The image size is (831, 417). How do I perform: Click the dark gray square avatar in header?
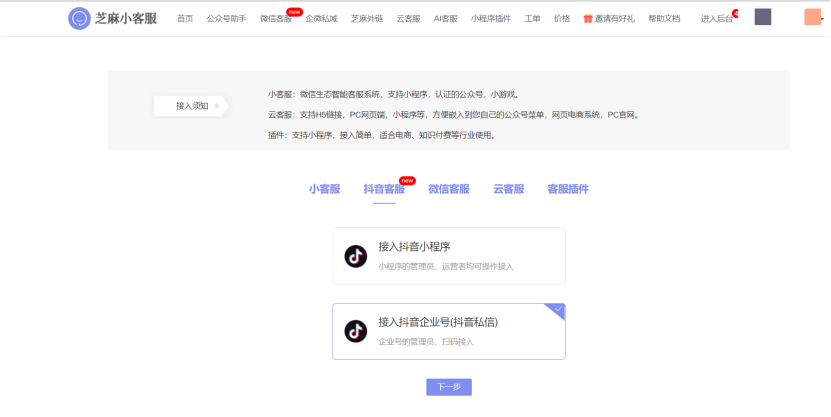[763, 17]
